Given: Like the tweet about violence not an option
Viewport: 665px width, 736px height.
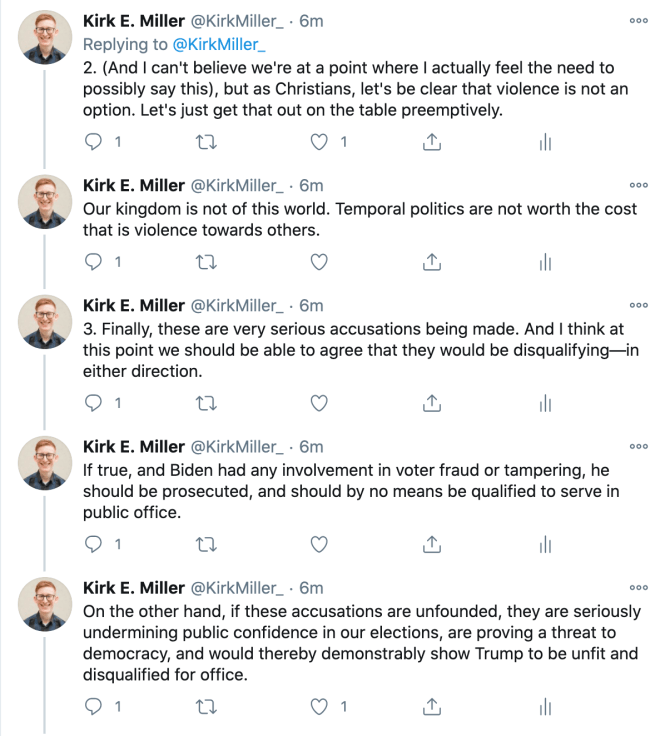Looking at the screenshot, I should click(319, 143).
